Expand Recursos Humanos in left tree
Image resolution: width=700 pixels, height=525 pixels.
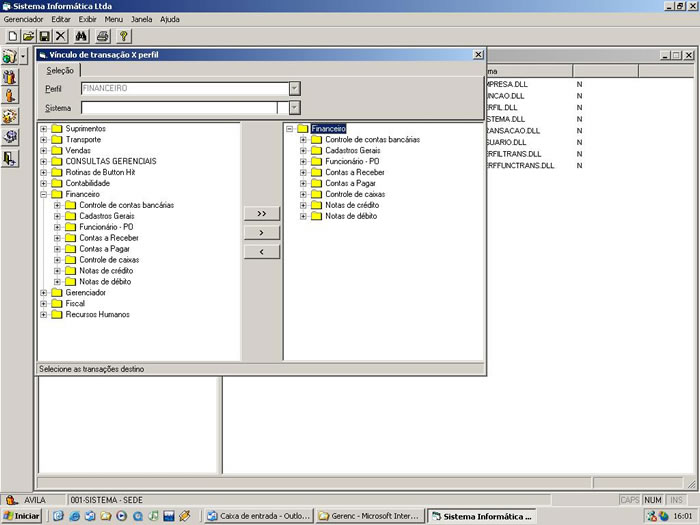[x=44, y=314]
